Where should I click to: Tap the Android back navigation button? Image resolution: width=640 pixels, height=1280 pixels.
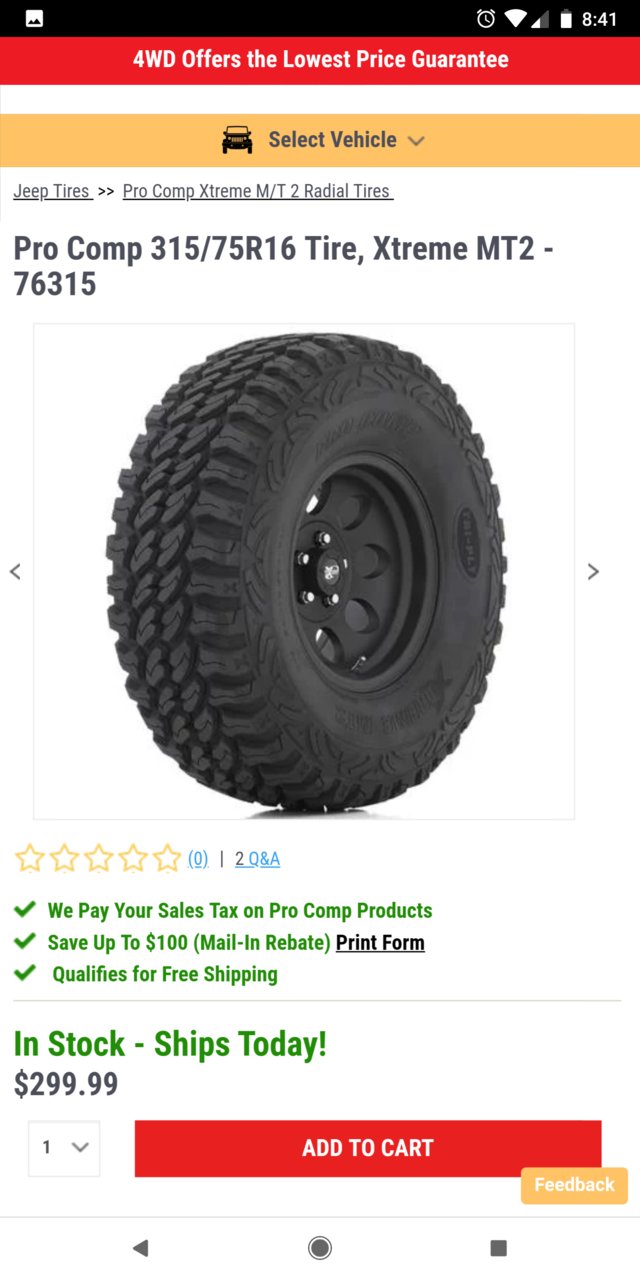pyautogui.click(x=140, y=1247)
